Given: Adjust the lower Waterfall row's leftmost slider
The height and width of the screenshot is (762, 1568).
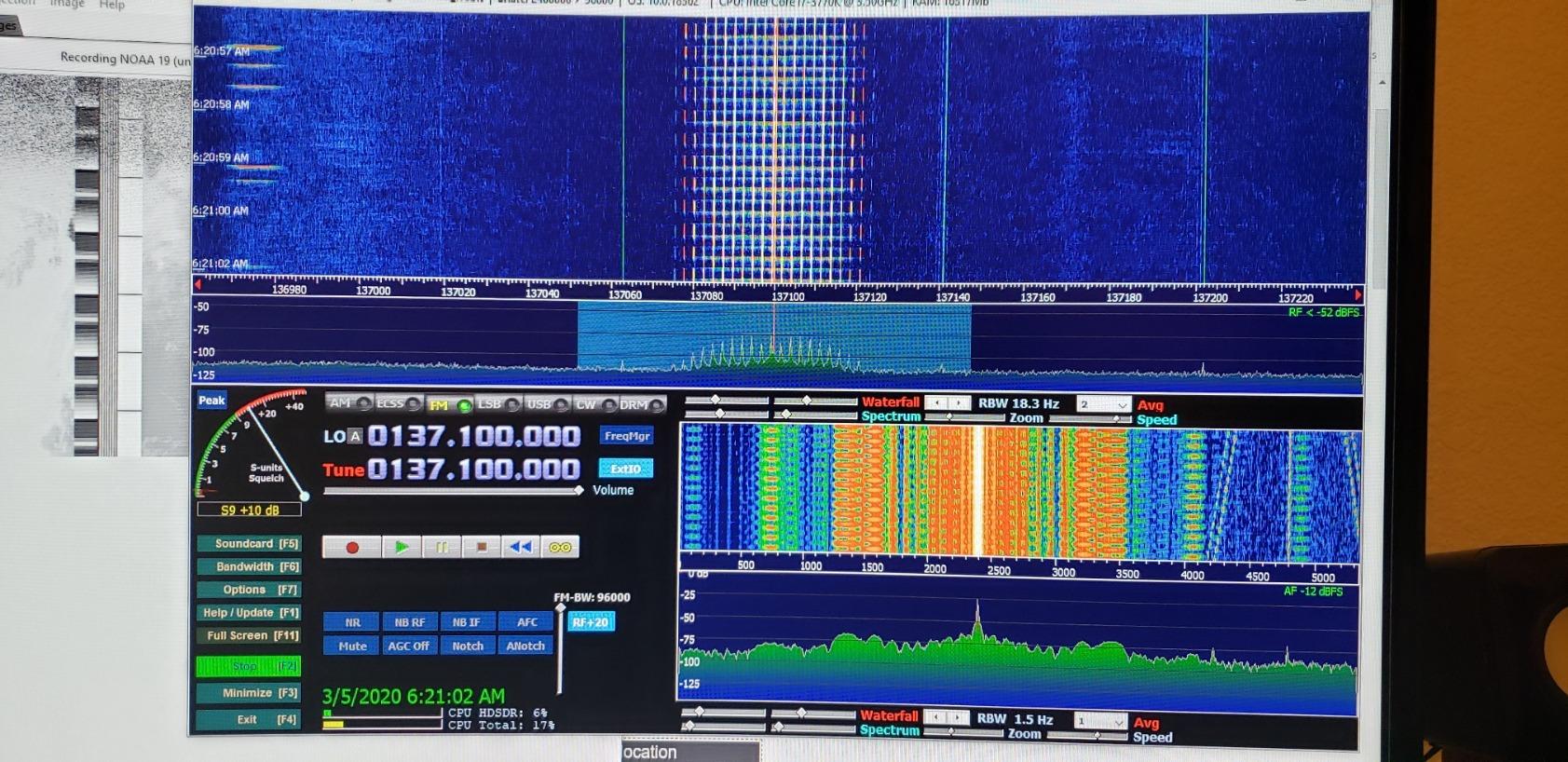Looking at the screenshot, I should click(724, 713).
